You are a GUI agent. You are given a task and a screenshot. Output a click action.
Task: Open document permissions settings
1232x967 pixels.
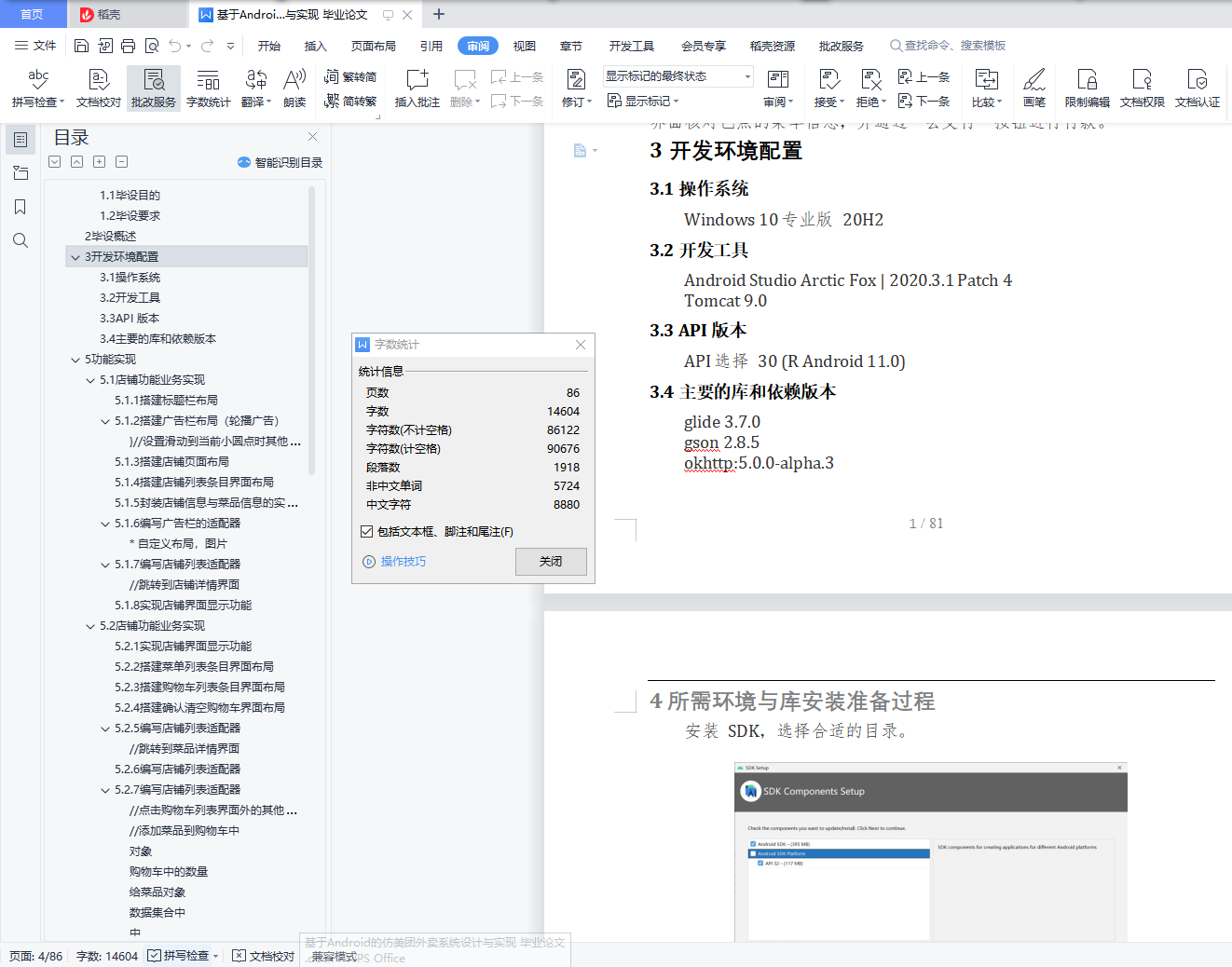tap(1143, 89)
